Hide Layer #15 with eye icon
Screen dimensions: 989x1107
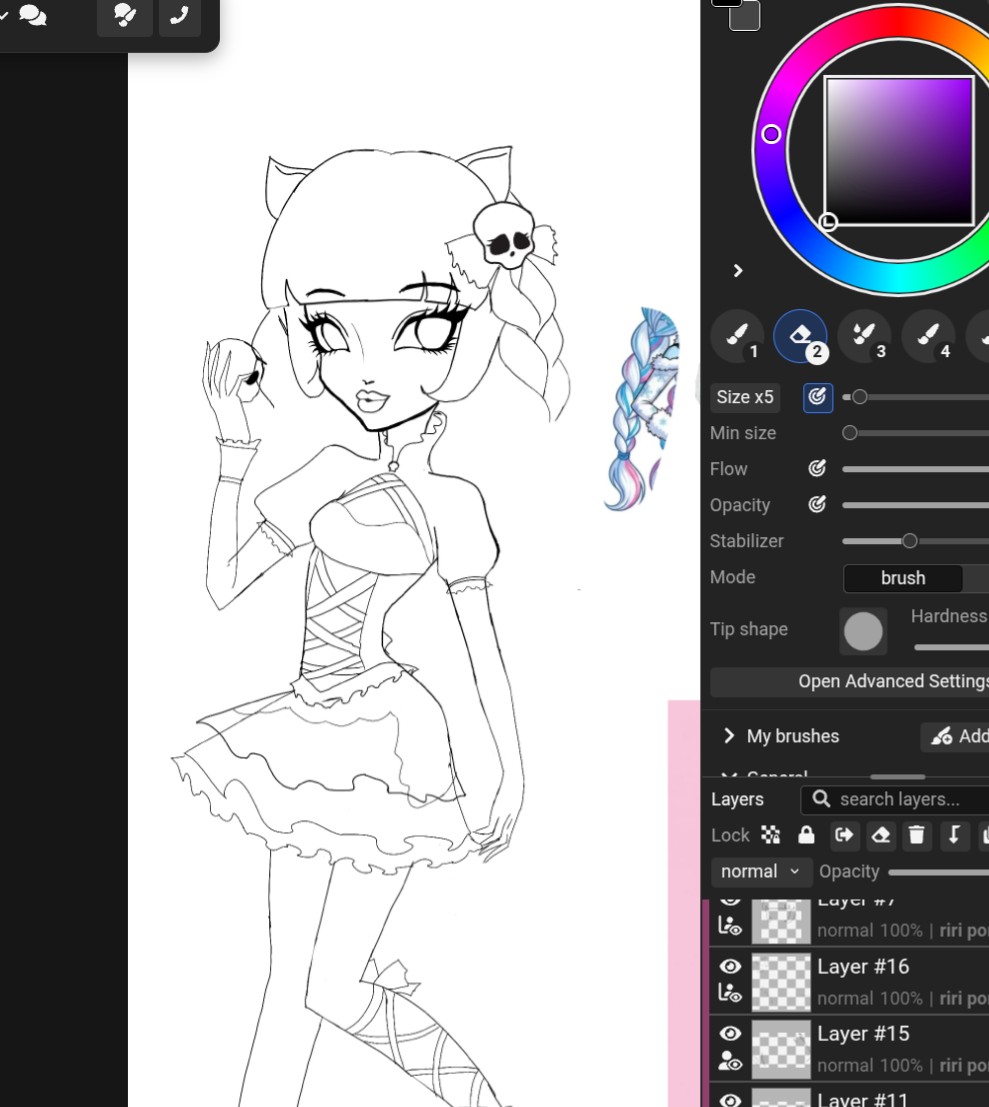(x=730, y=1034)
